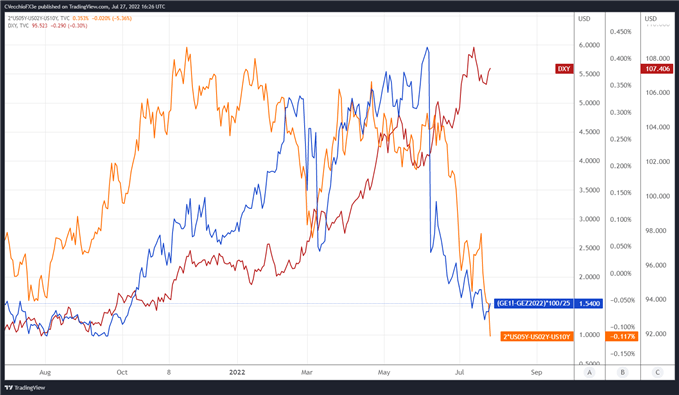Click the orange -0.117% value label
This screenshot has width=679, height=395.
[622, 337]
